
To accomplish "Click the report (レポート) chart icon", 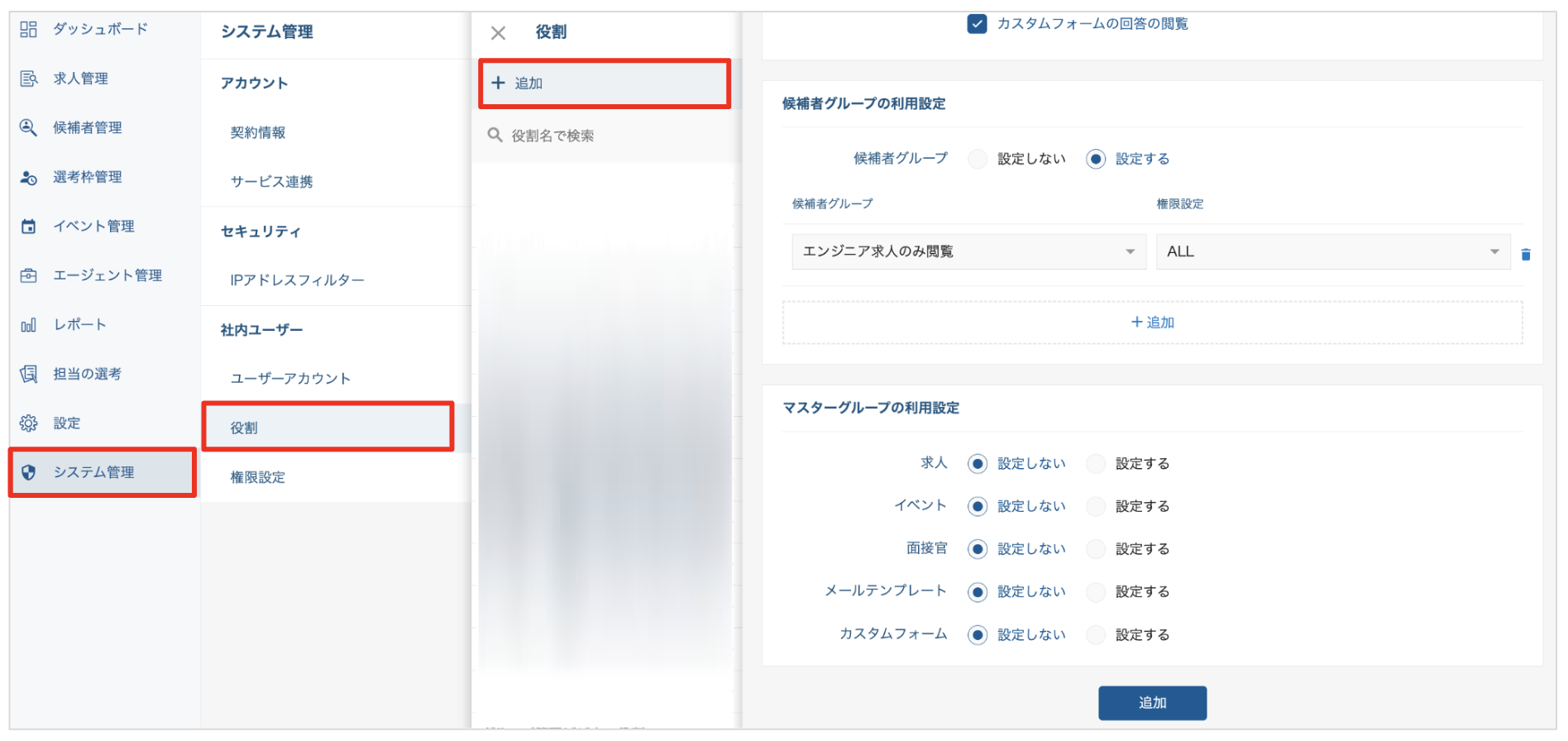I will point(28,325).
